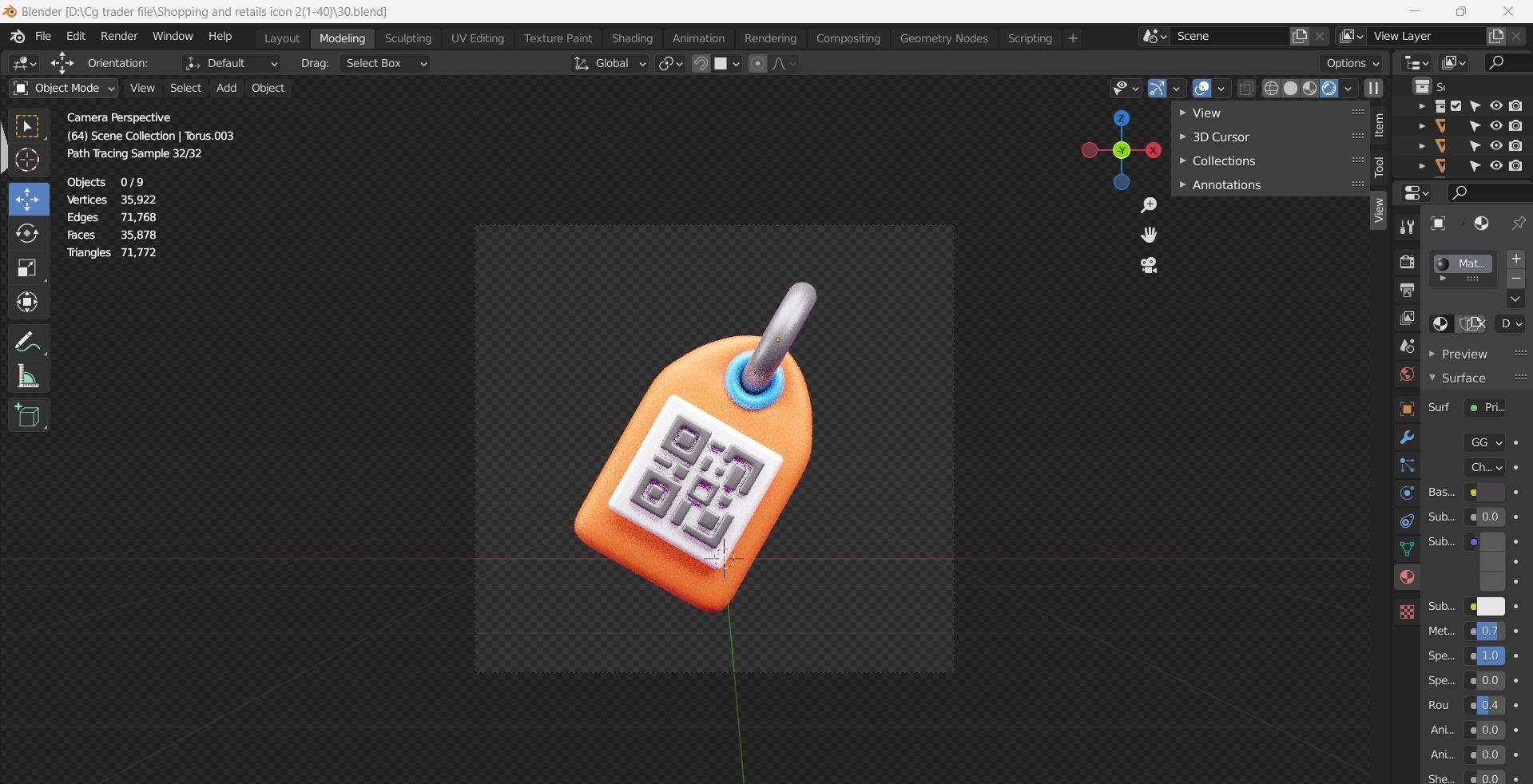This screenshot has height=784, width=1533.
Task: Open the Render properties tab
Action: (x=1407, y=262)
